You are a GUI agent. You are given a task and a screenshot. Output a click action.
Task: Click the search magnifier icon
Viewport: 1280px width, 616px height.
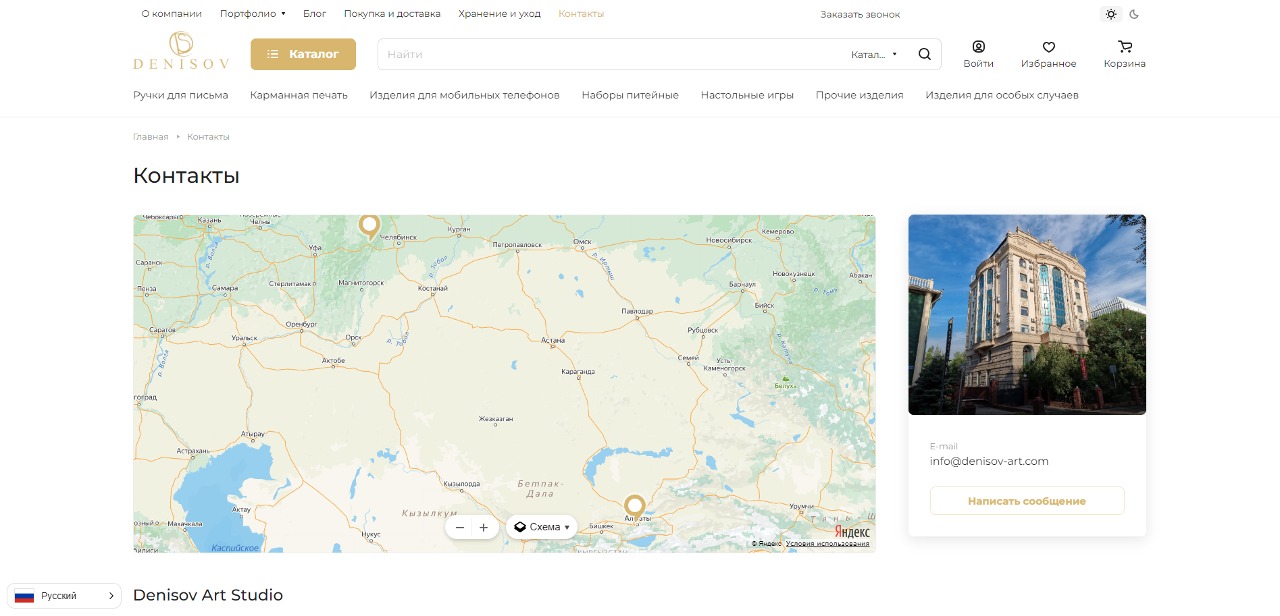924,54
